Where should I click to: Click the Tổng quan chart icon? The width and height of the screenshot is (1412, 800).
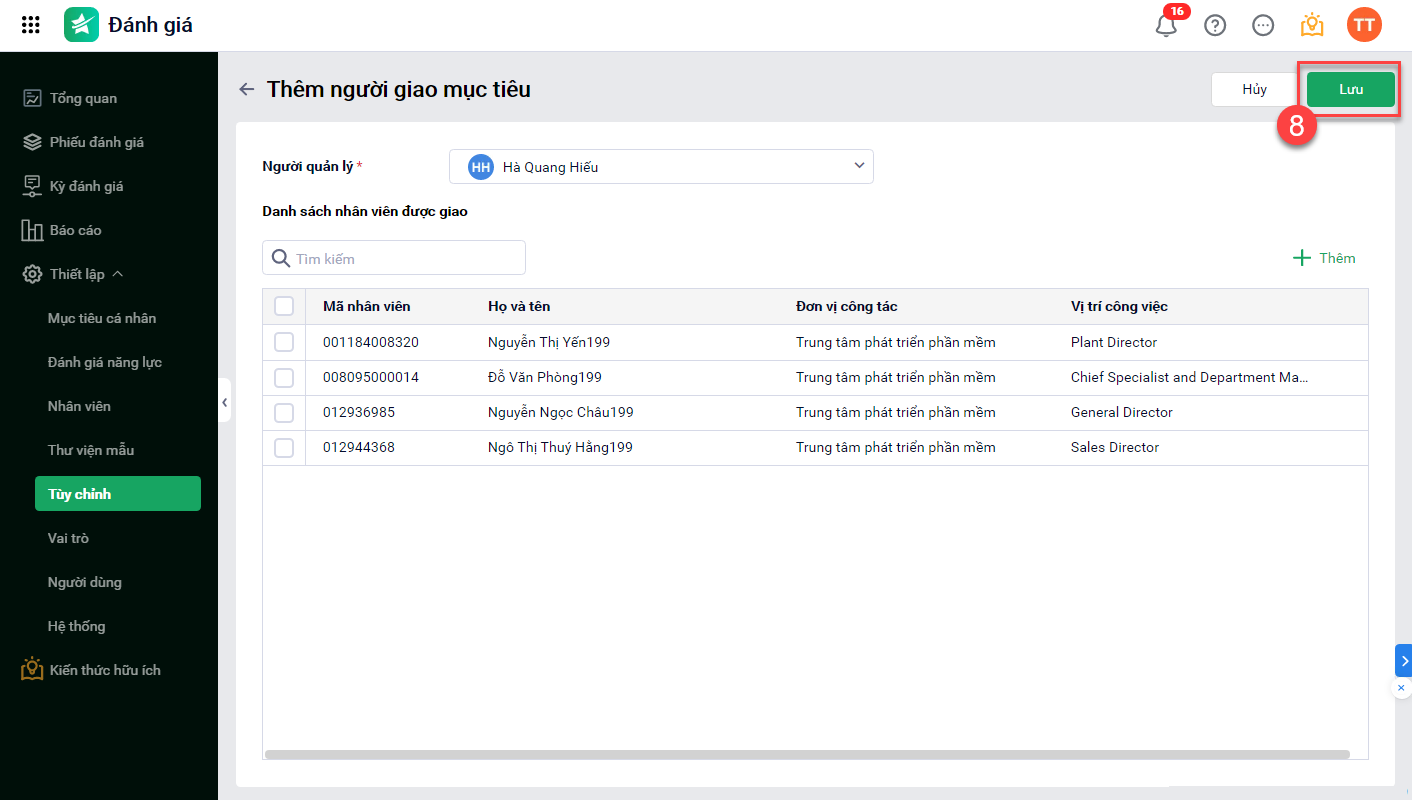point(32,98)
